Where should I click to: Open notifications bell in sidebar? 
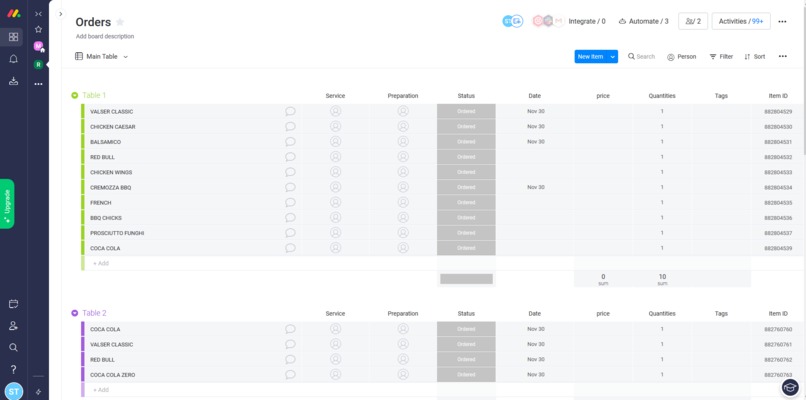13,59
